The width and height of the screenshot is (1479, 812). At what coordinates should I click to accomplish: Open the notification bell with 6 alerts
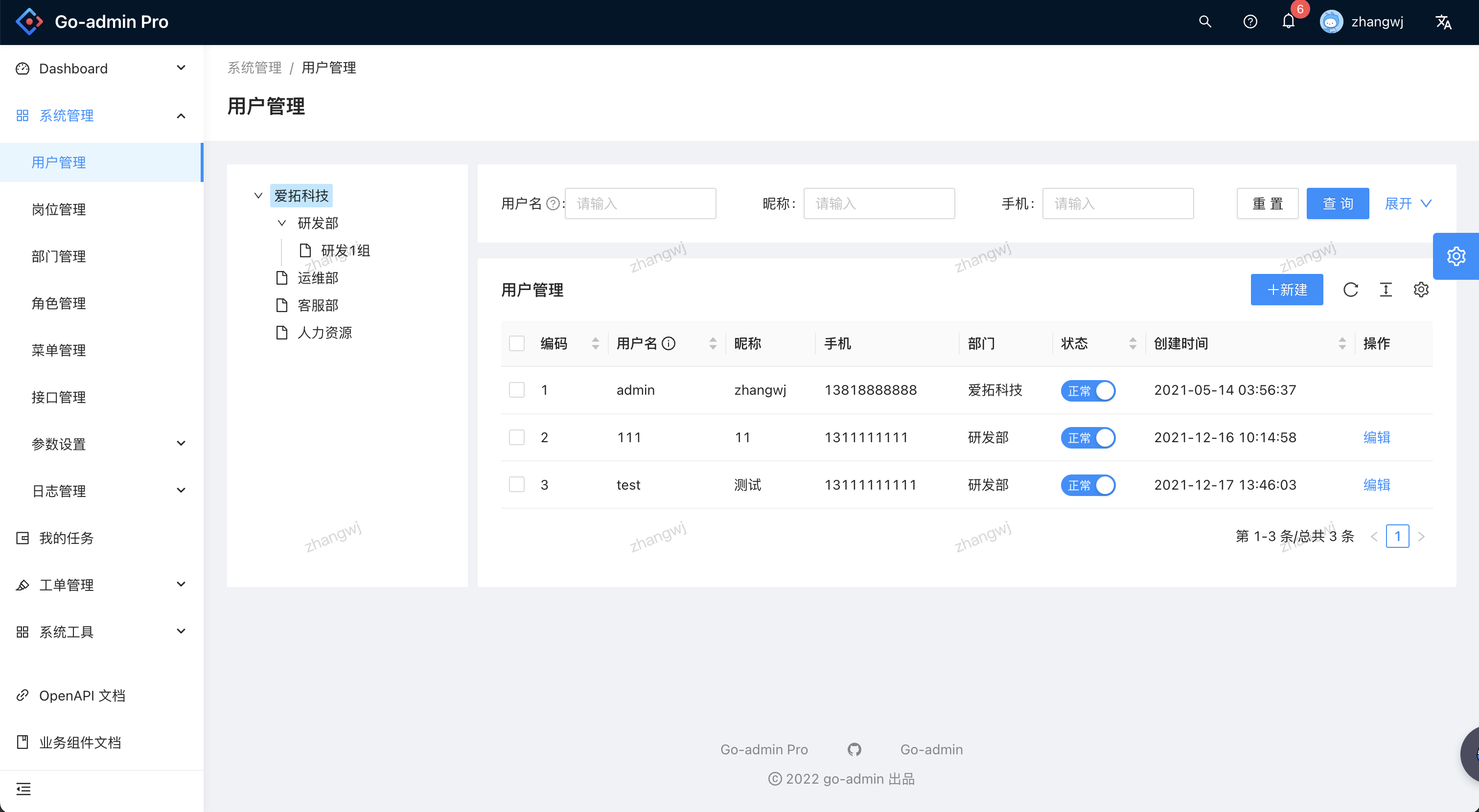tap(1289, 22)
